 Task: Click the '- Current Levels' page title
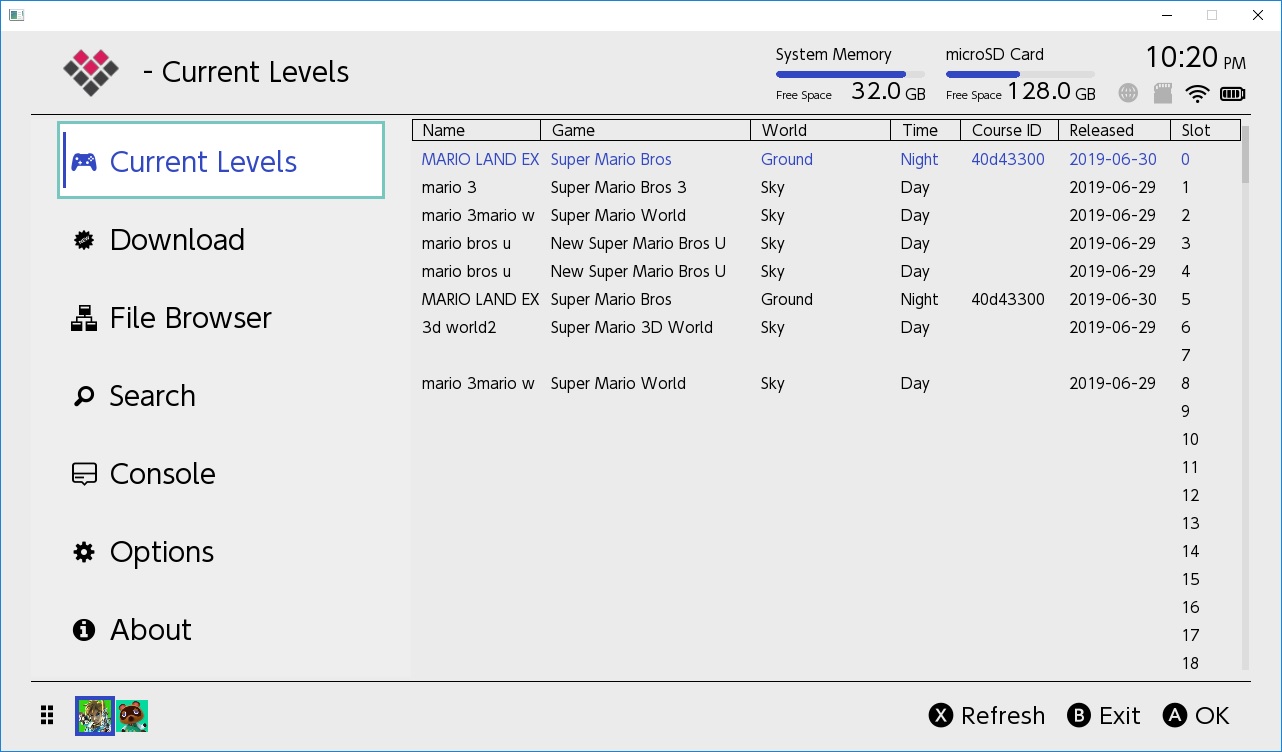[246, 72]
